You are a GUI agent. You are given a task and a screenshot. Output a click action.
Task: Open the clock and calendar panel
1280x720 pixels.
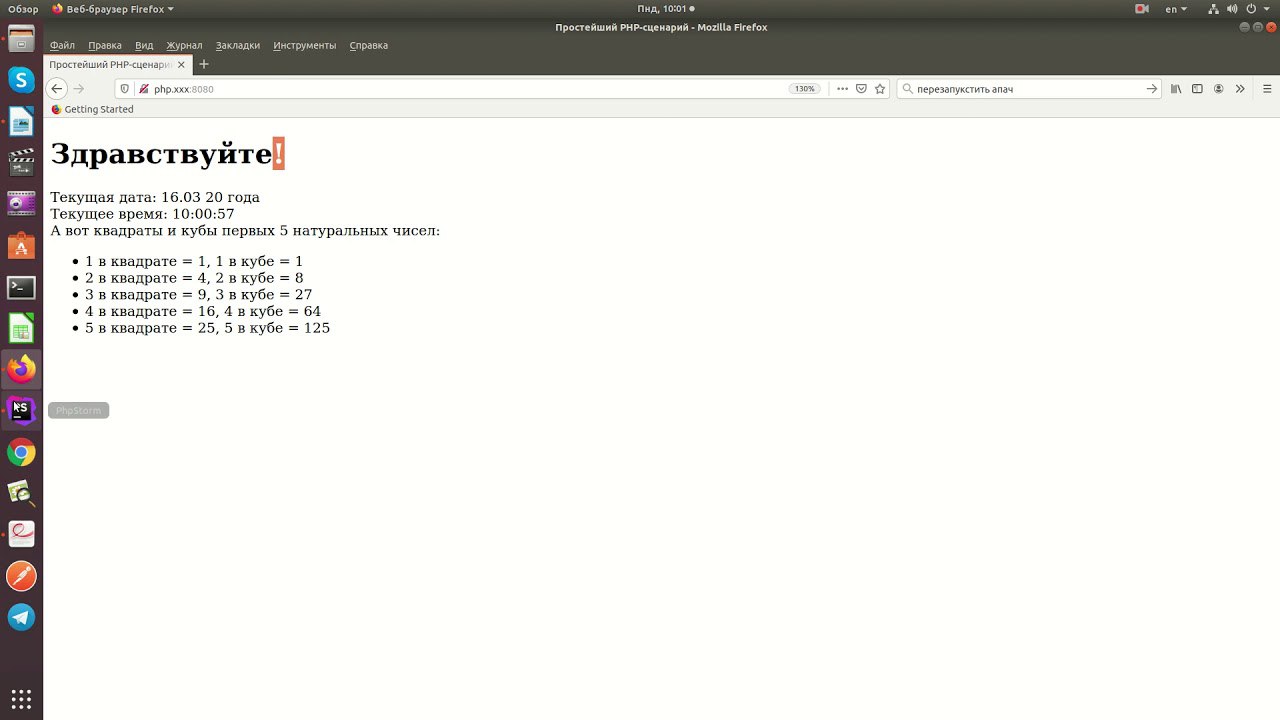click(x=665, y=9)
